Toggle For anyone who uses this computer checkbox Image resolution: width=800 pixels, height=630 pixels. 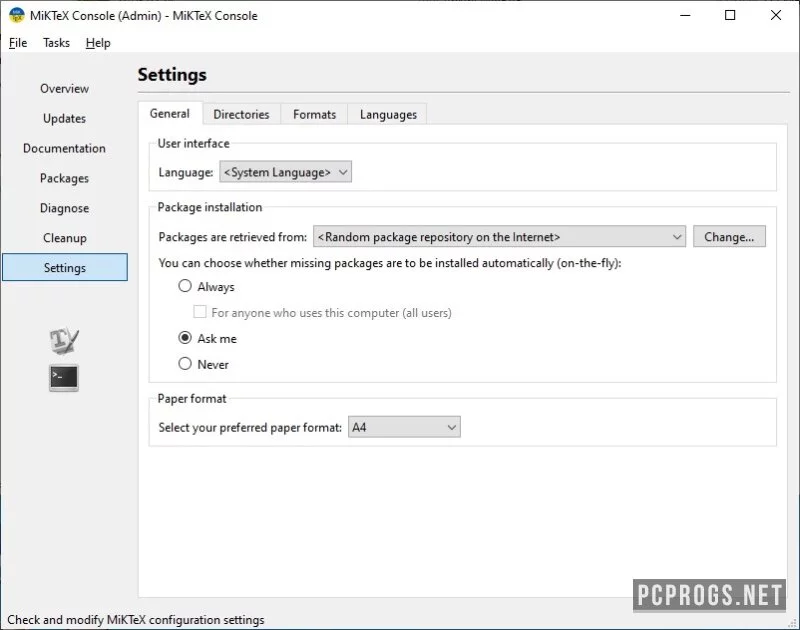coord(199,312)
